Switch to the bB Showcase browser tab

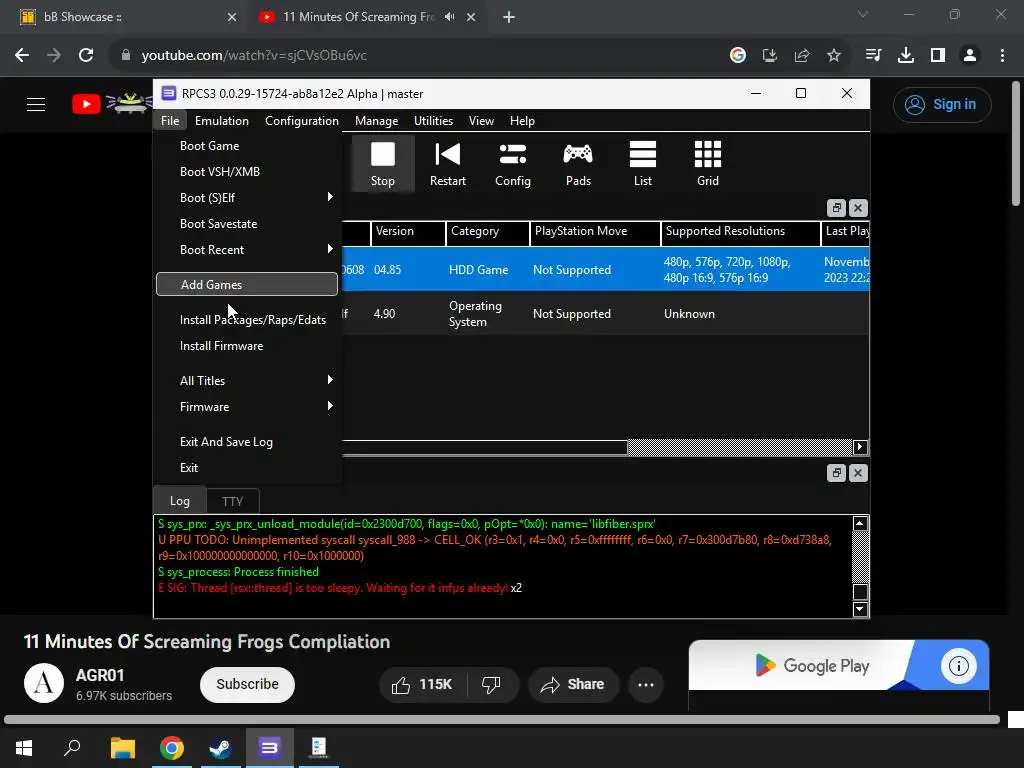(124, 17)
